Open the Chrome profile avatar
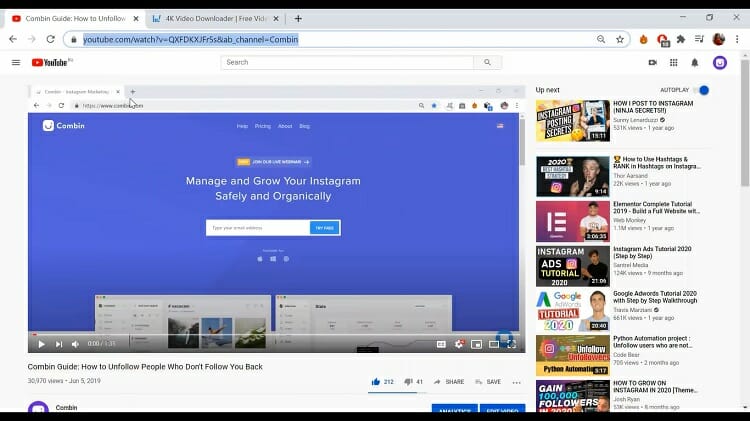The height and width of the screenshot is (421, 750). pos(718,39)
